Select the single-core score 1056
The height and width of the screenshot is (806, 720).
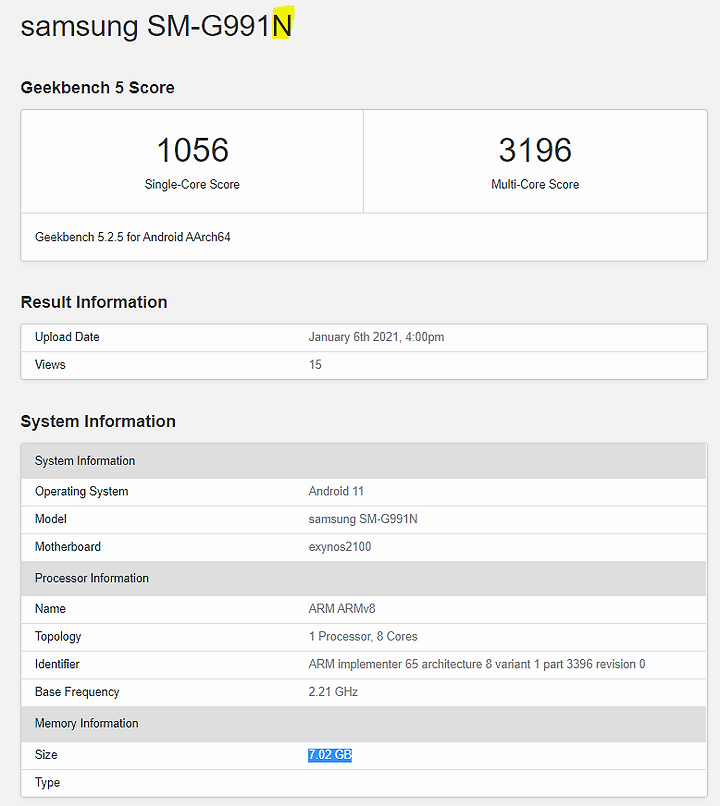click(192, 150)
